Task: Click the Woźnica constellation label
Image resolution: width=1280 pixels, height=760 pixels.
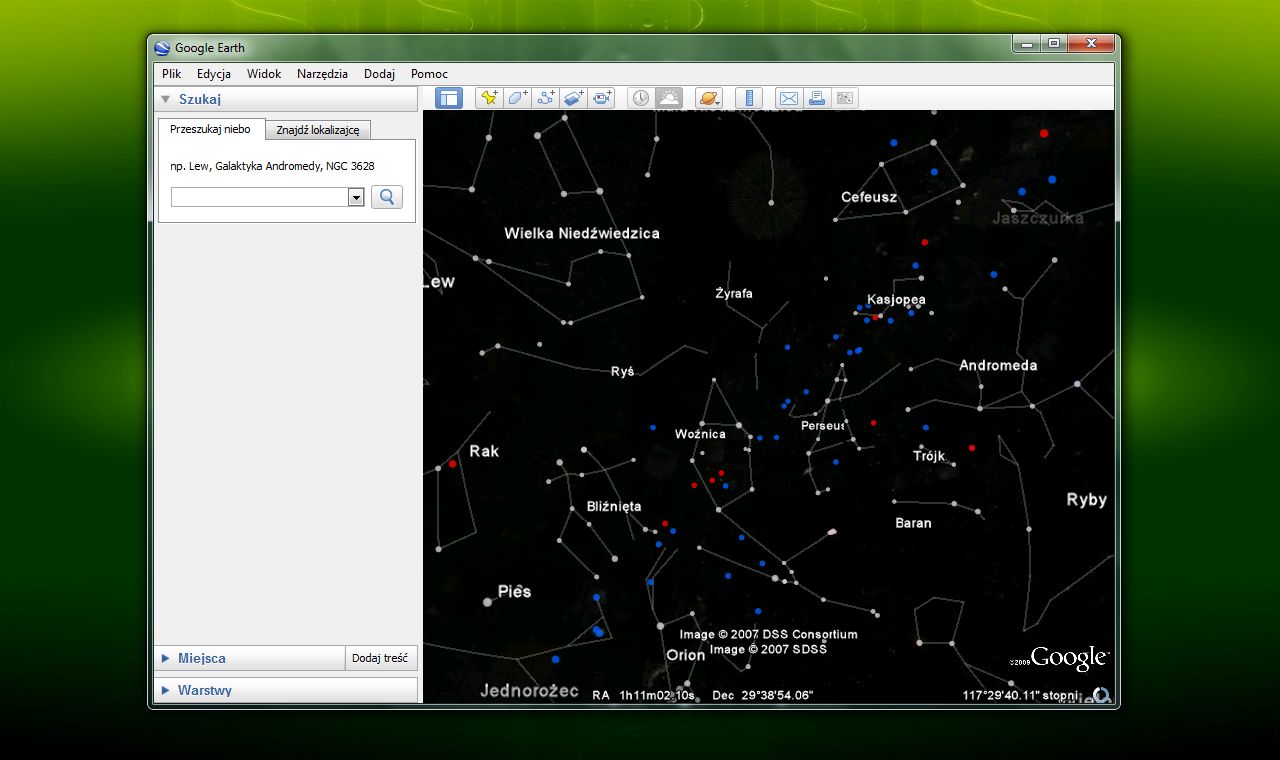Action: coord(700,434)
